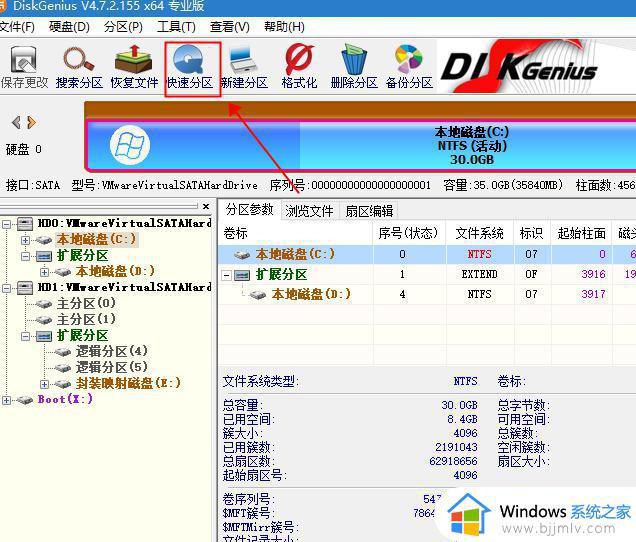Expand 本地磁盘(D:) tree node
The image size is (636, 542).
(x=44, y=272)
